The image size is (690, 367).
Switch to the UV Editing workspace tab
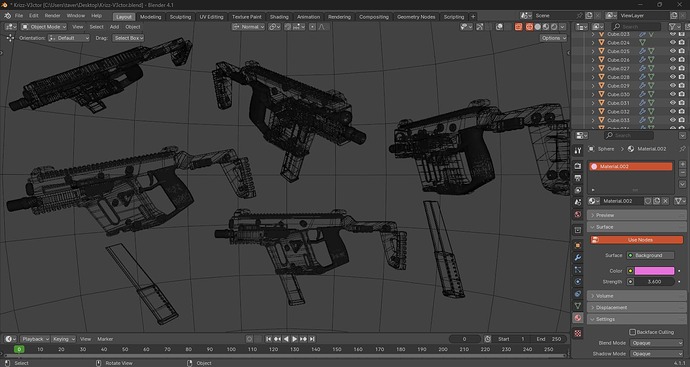pyautogui.click(x=211, y=17)
